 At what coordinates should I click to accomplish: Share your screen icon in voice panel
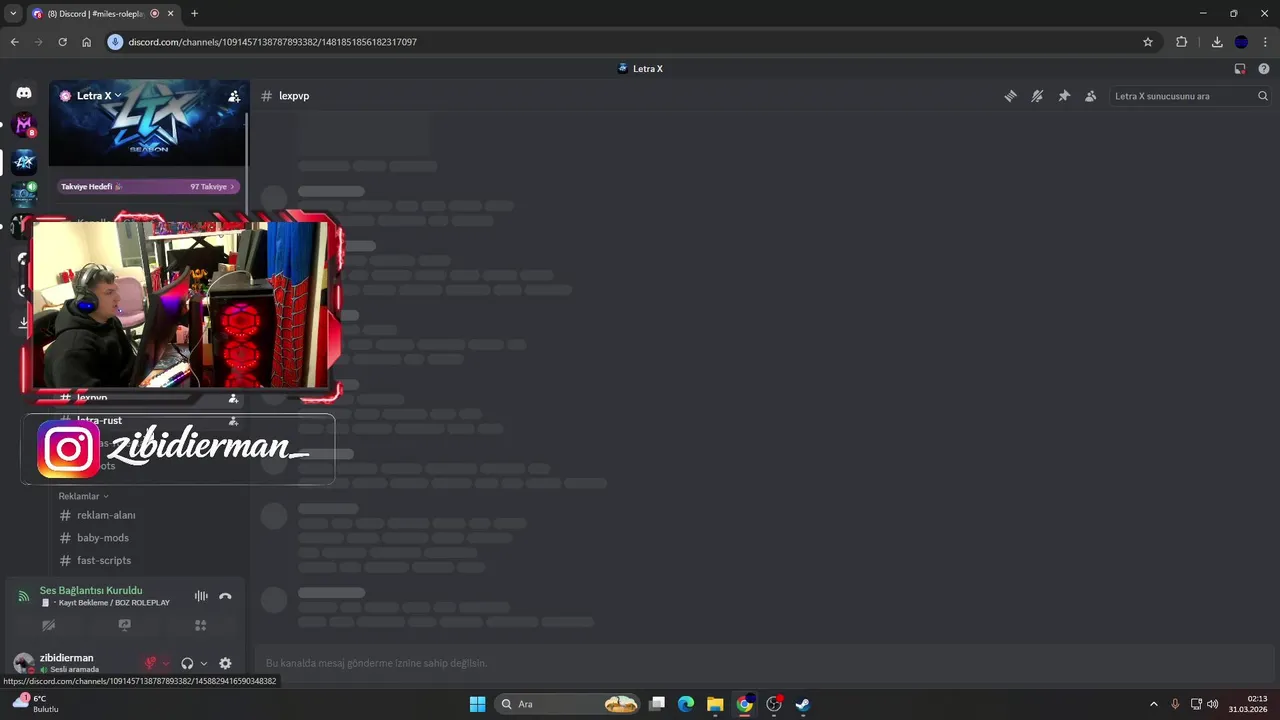click(124, 625)
